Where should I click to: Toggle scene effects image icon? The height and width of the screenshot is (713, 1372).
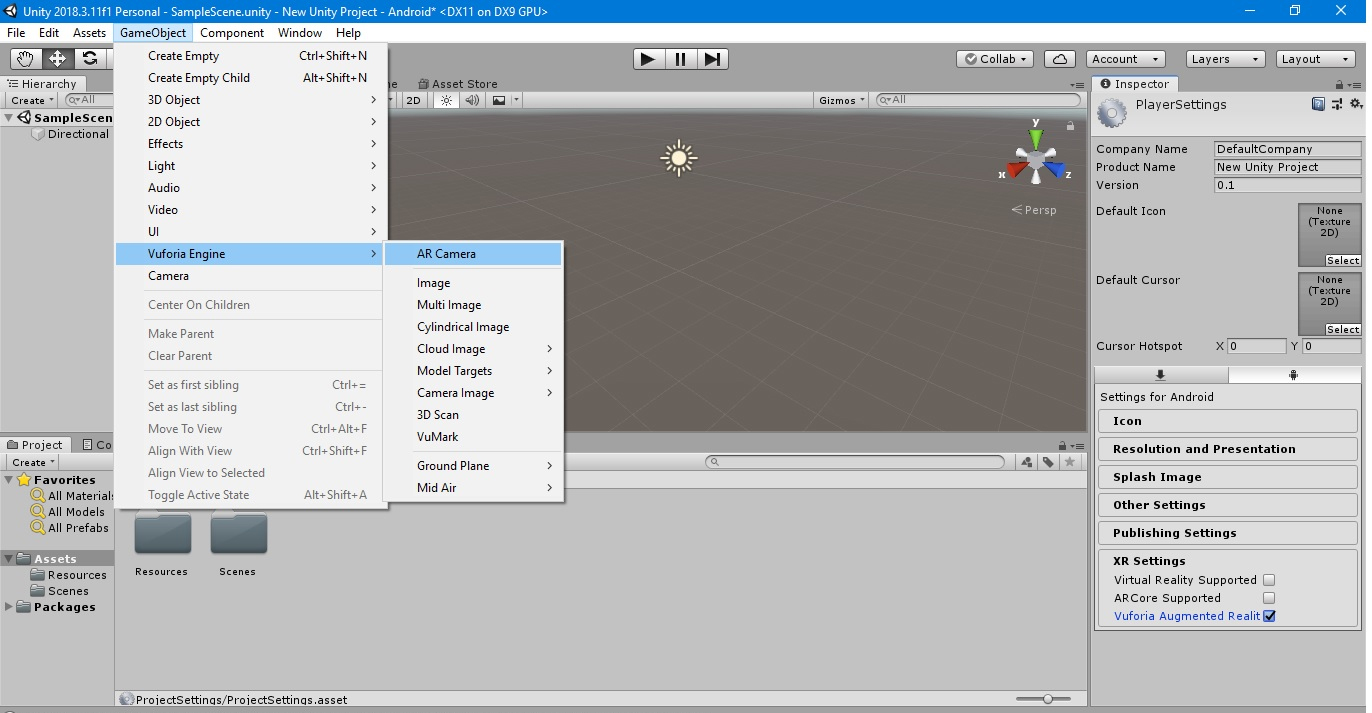click(x=499, y=100)
